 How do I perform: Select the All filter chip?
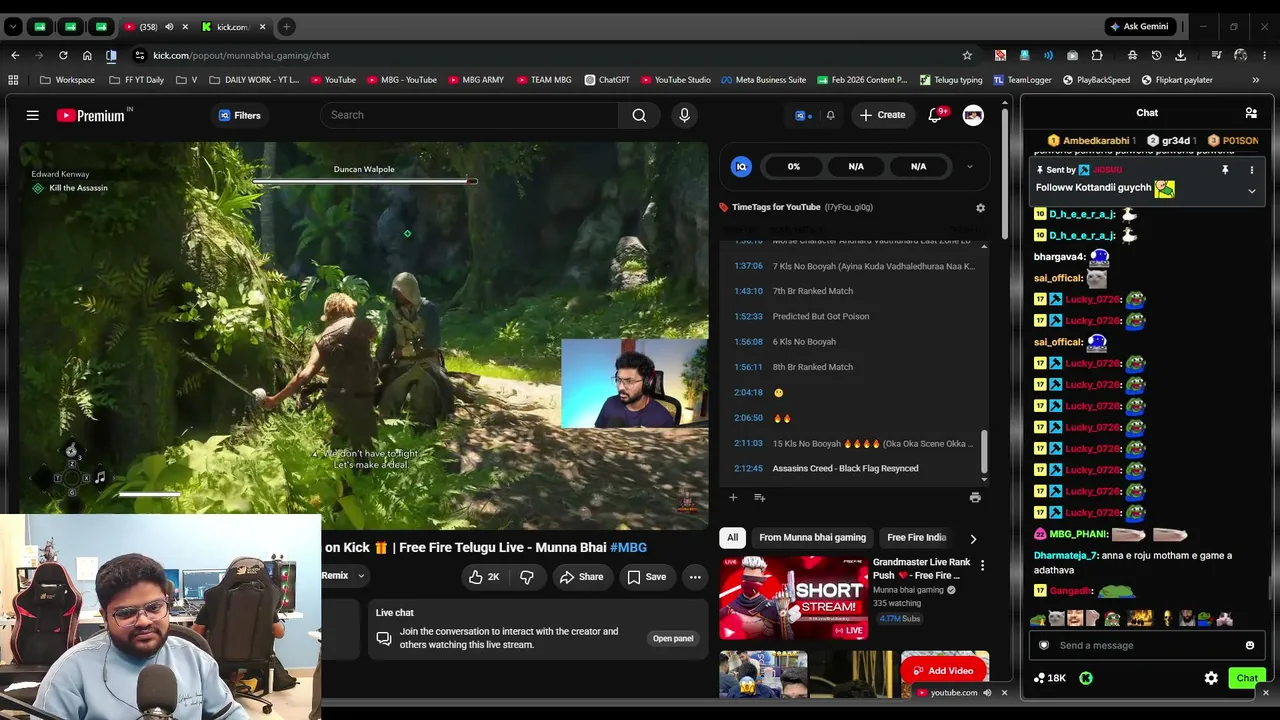732,538
